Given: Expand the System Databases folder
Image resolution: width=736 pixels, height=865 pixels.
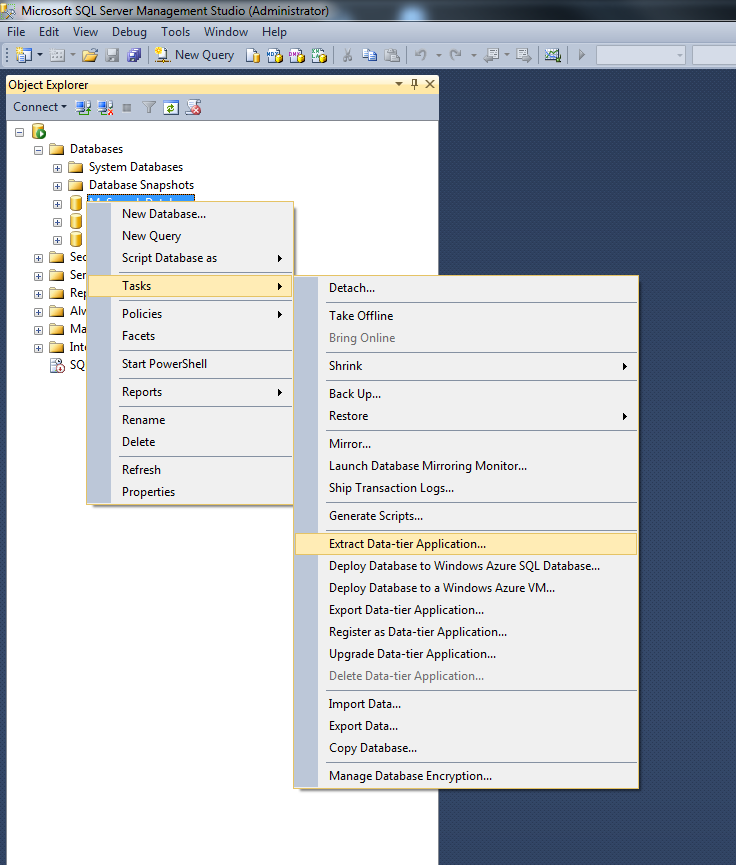Looking at the screenshot, I should click(x=57, y=168).
